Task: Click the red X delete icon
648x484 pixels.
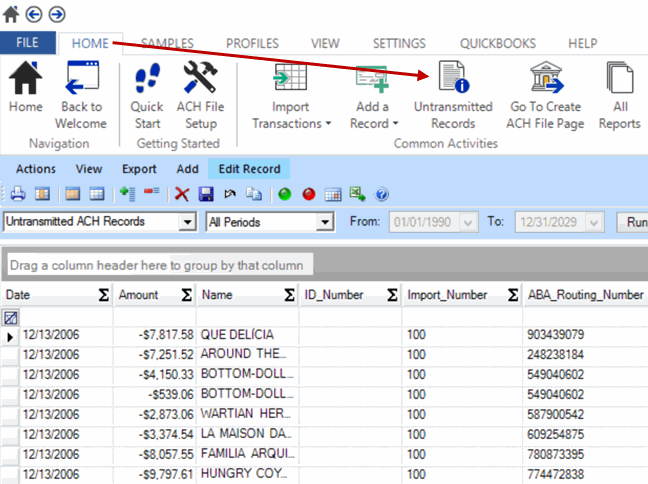Action: click(x=182, y=194)
